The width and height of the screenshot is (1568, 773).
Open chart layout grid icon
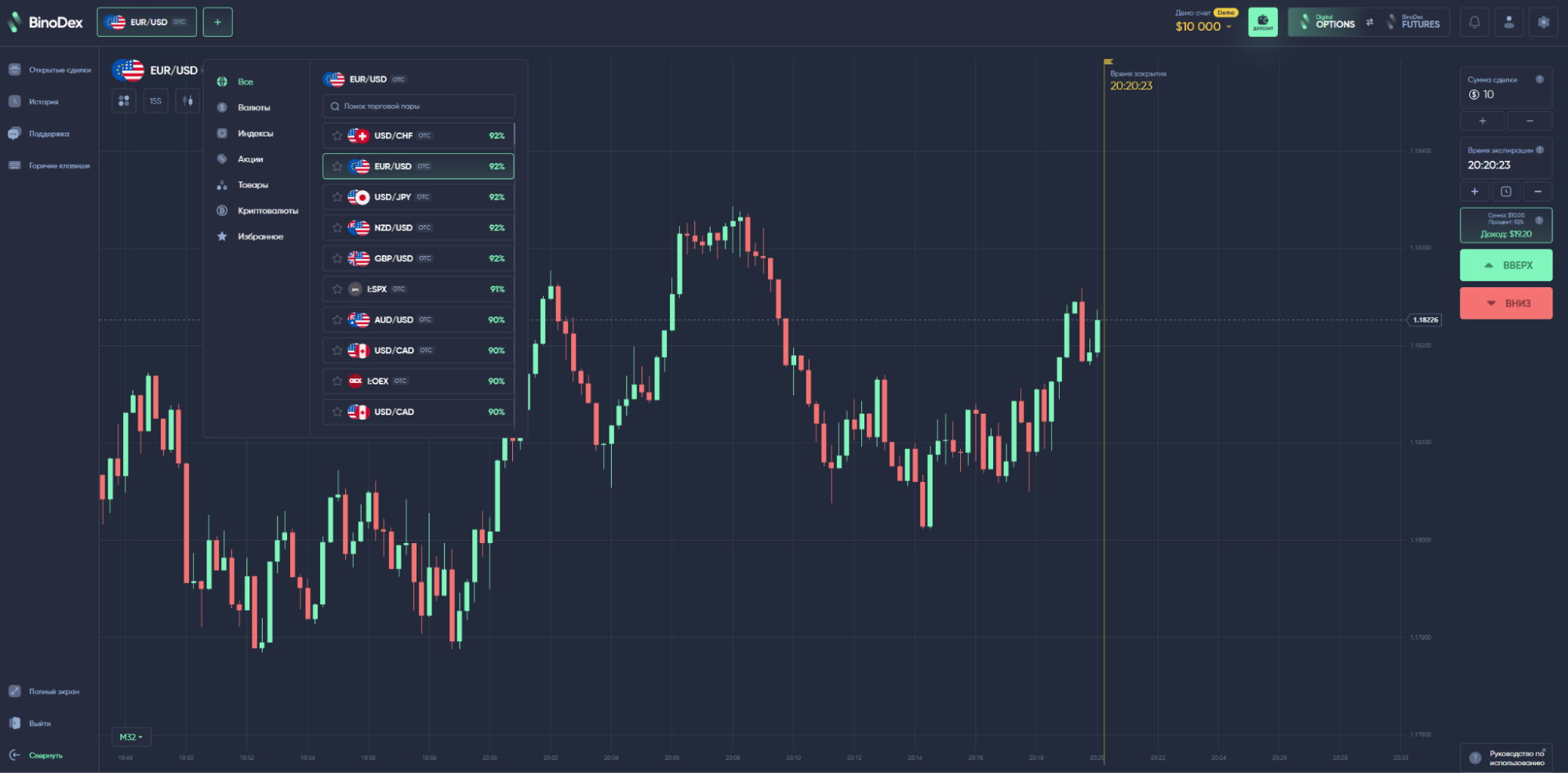coord(124,100)
